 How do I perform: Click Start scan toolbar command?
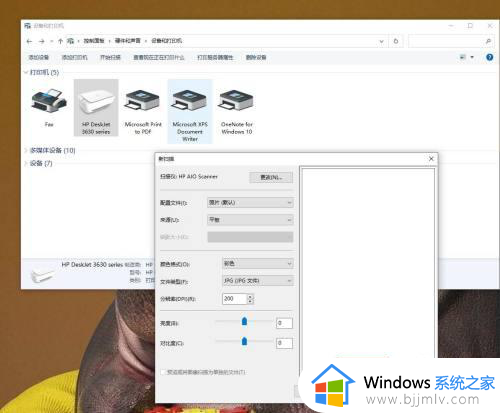(x=110, y=57)
